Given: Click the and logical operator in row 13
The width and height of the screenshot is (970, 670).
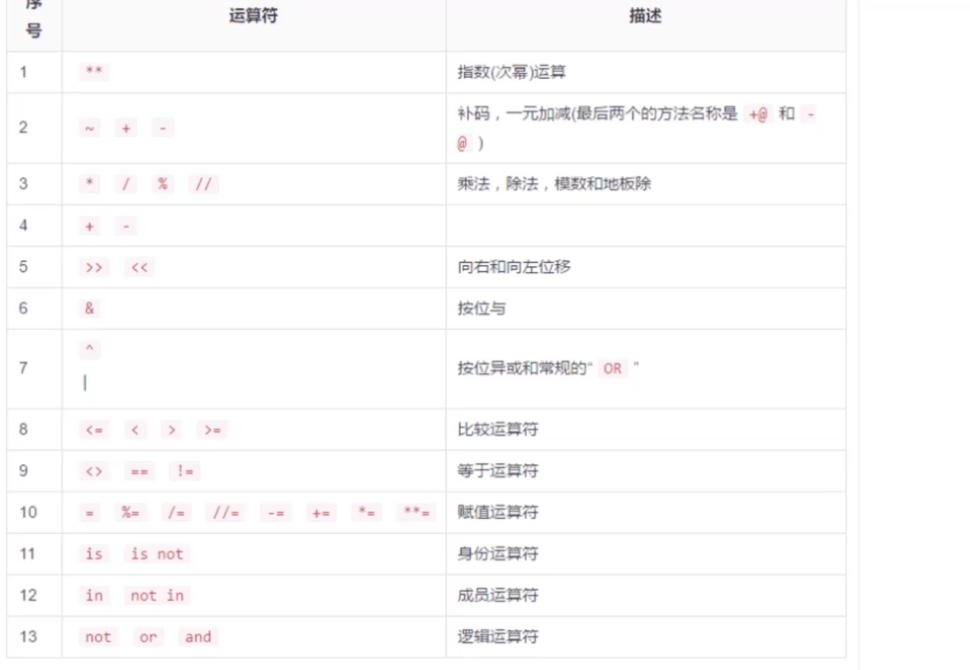Looking at the screenshot, I should coord(198,637).
